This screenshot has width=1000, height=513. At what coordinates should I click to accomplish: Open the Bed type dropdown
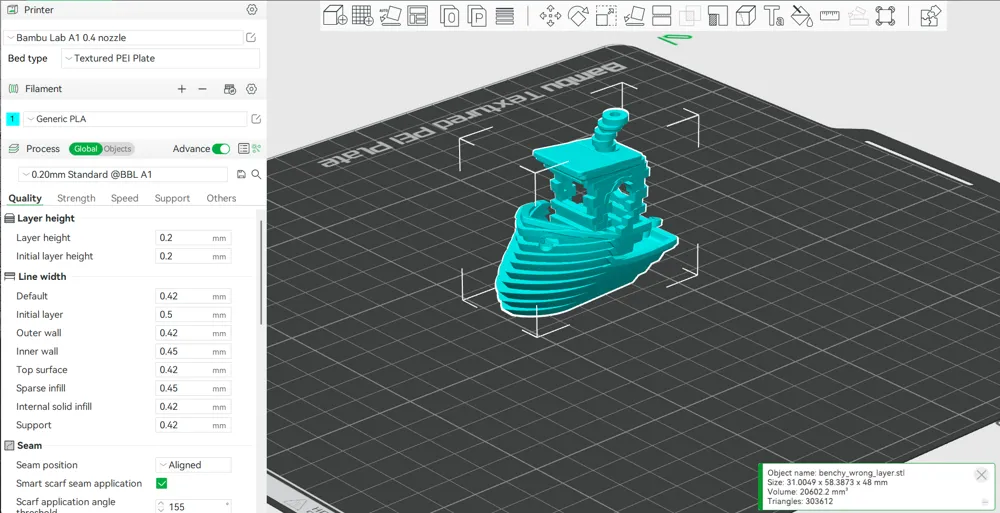161,58
